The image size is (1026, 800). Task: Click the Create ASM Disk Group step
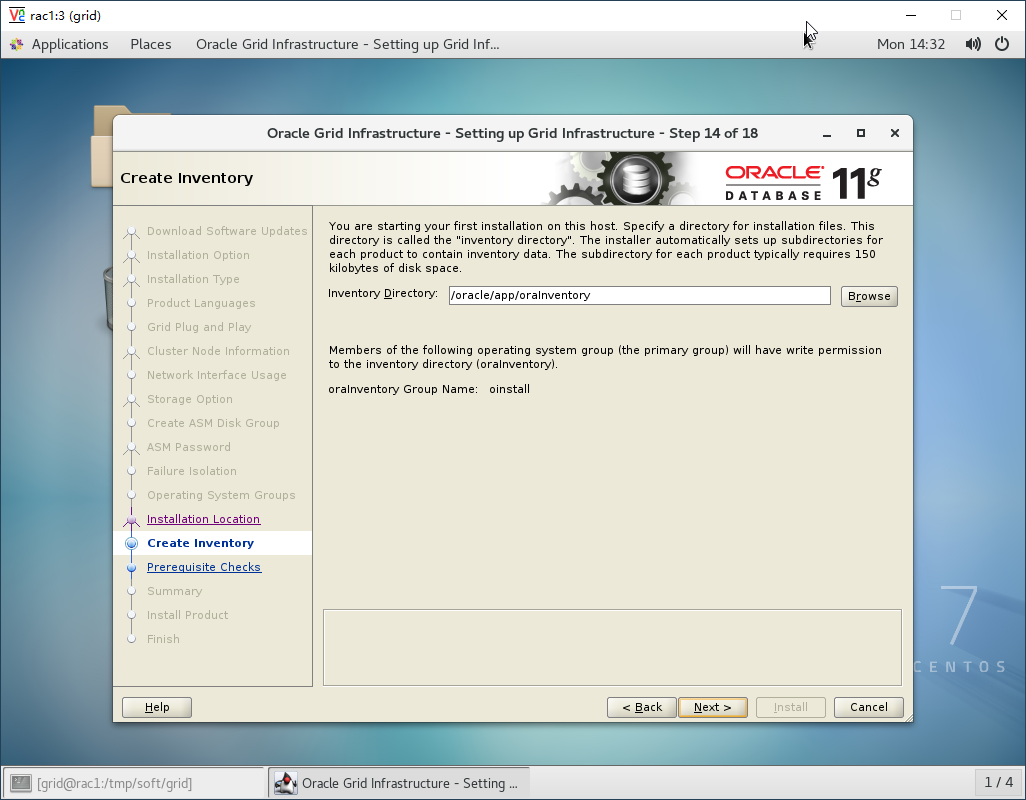click(213, 423)
